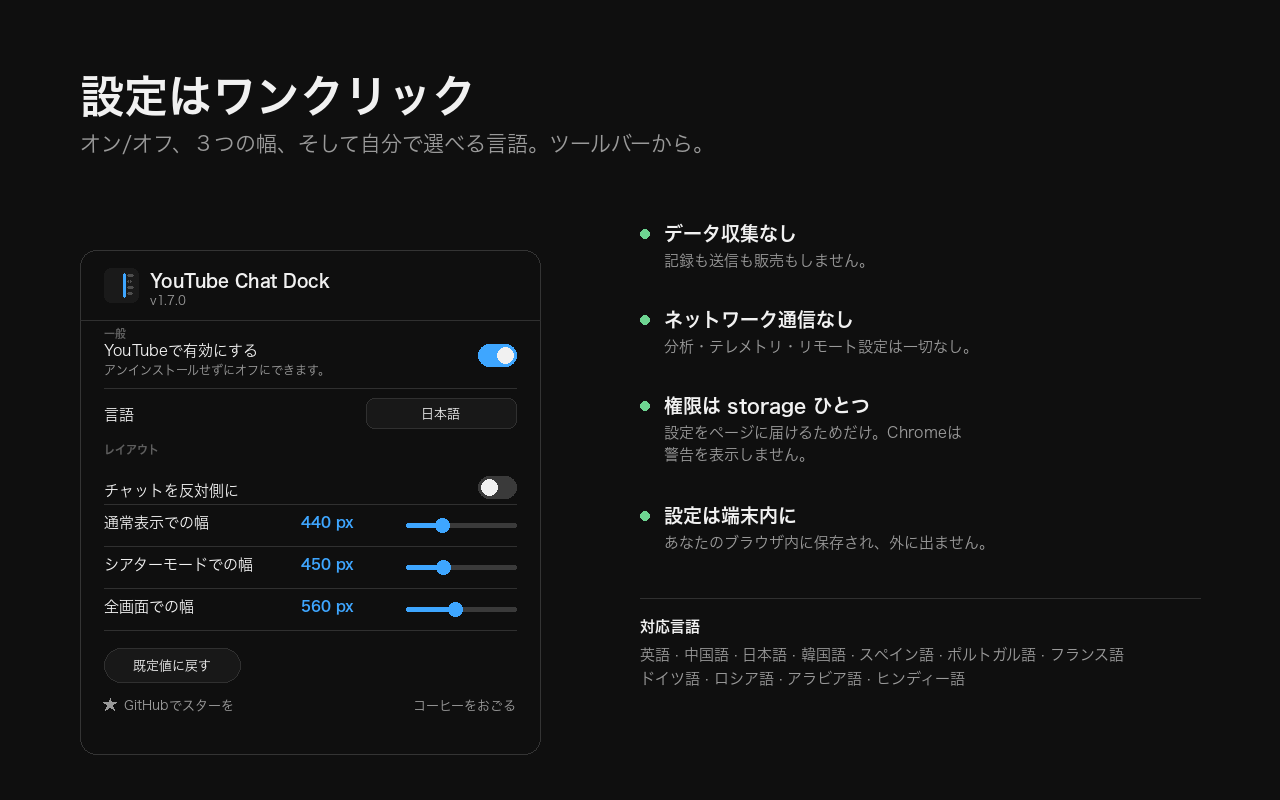Click the シアターモードでの幅 slider

tap(461, 567)
